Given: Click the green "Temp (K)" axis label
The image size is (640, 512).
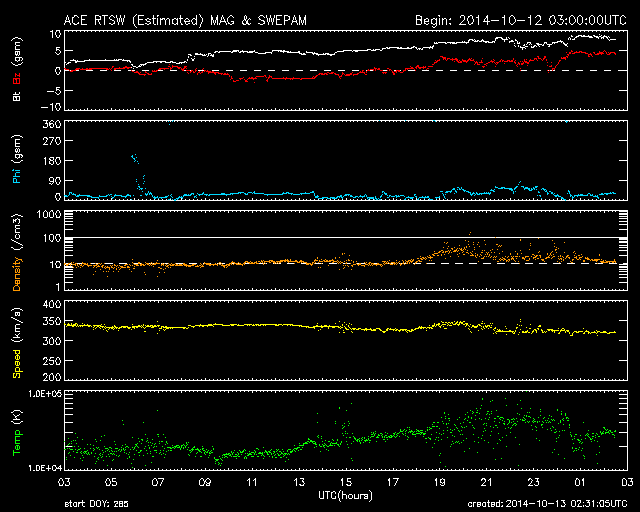Looking at the screenshot, I should [x=17, y=432].
